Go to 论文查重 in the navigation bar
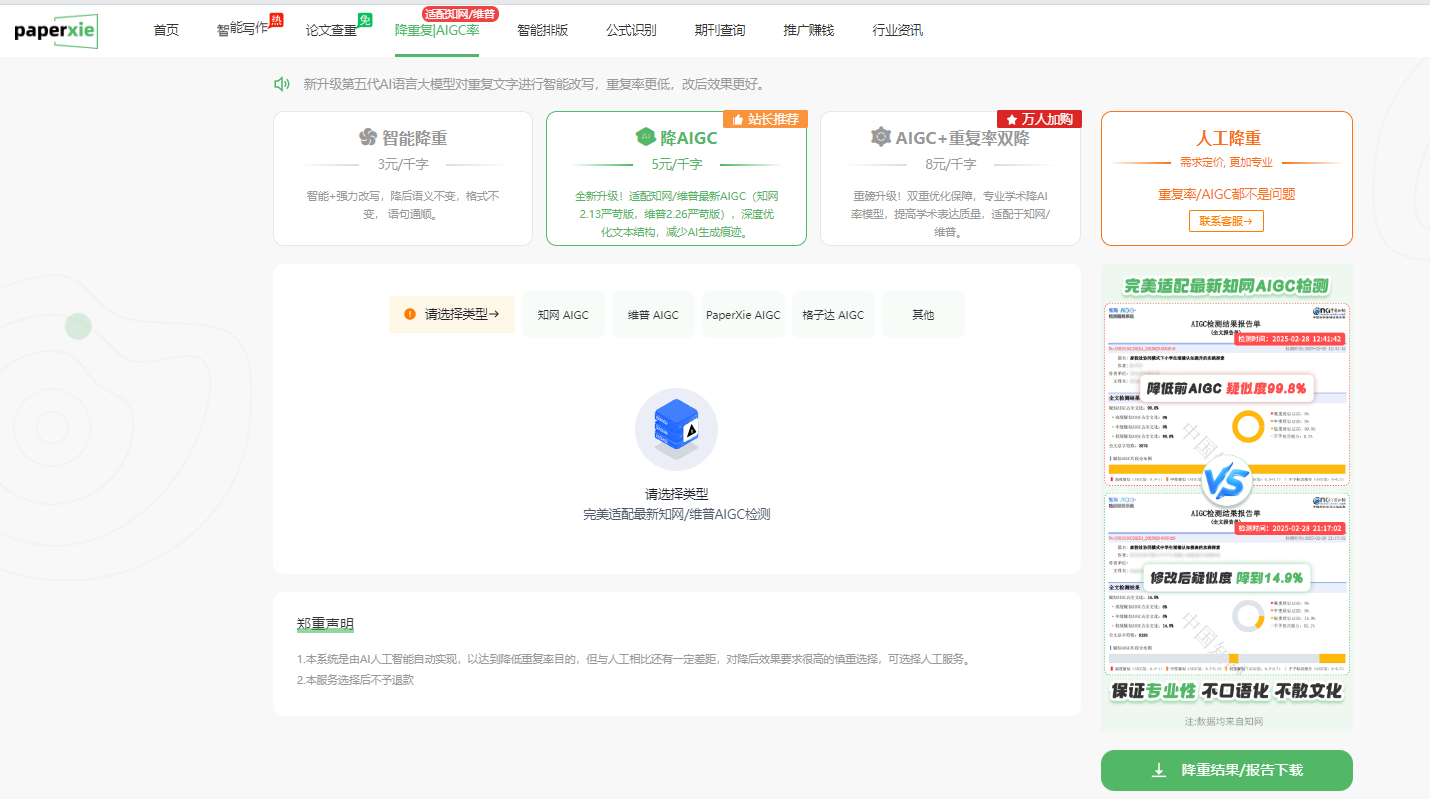Screen dimensions: 1430x799 tap(331, 30)
